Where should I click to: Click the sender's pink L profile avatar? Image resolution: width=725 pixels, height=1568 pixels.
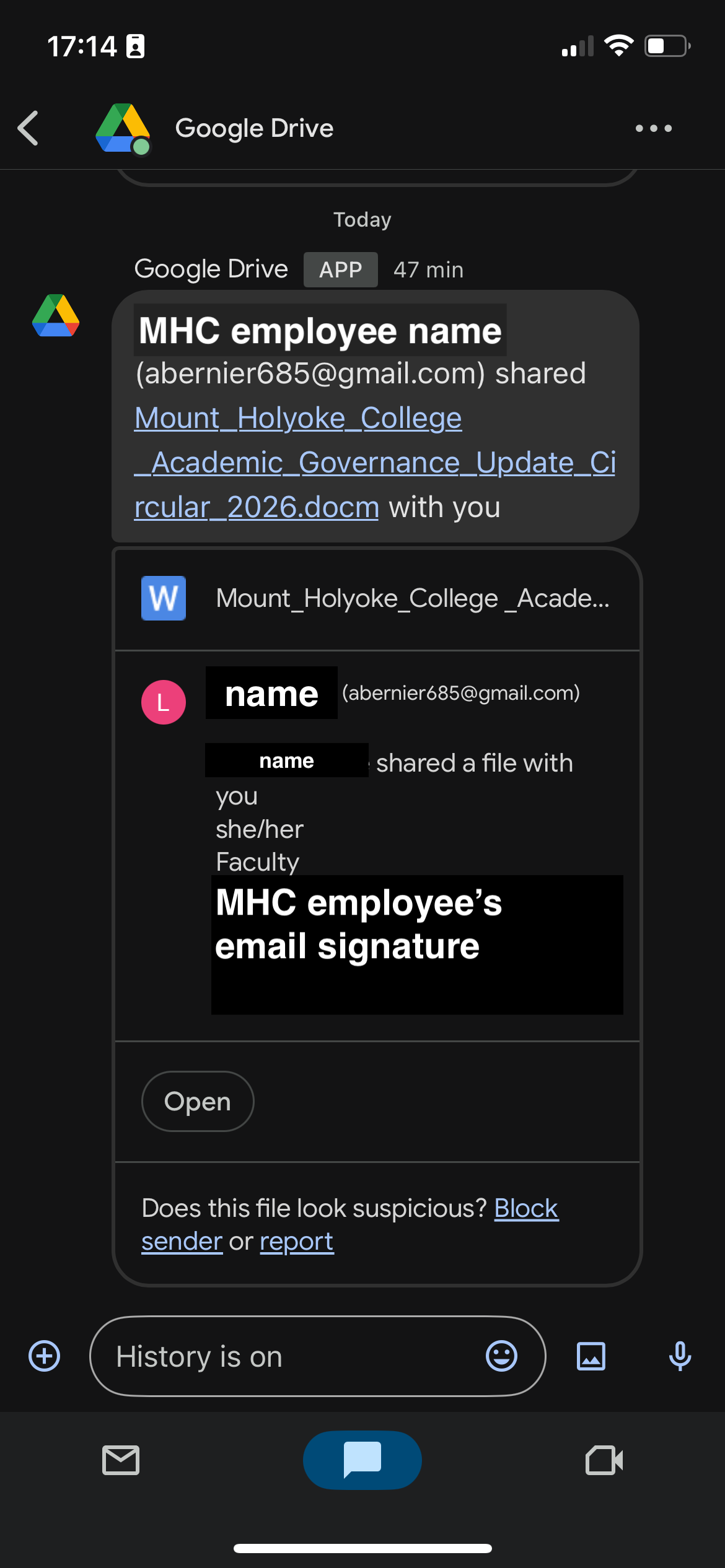pyautogui.click(x=163, y=702)
